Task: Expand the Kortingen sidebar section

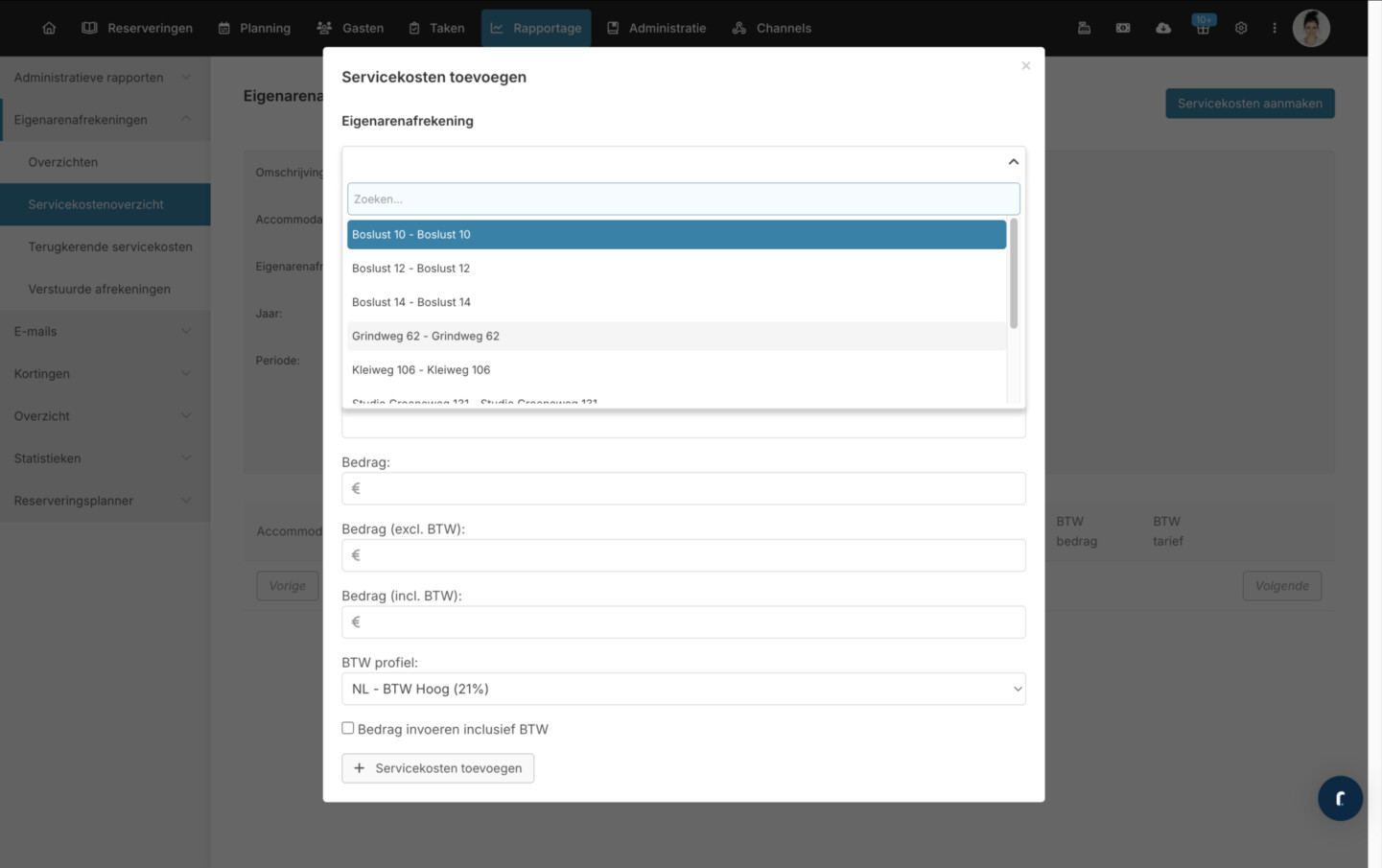Action: coord(105,373)
